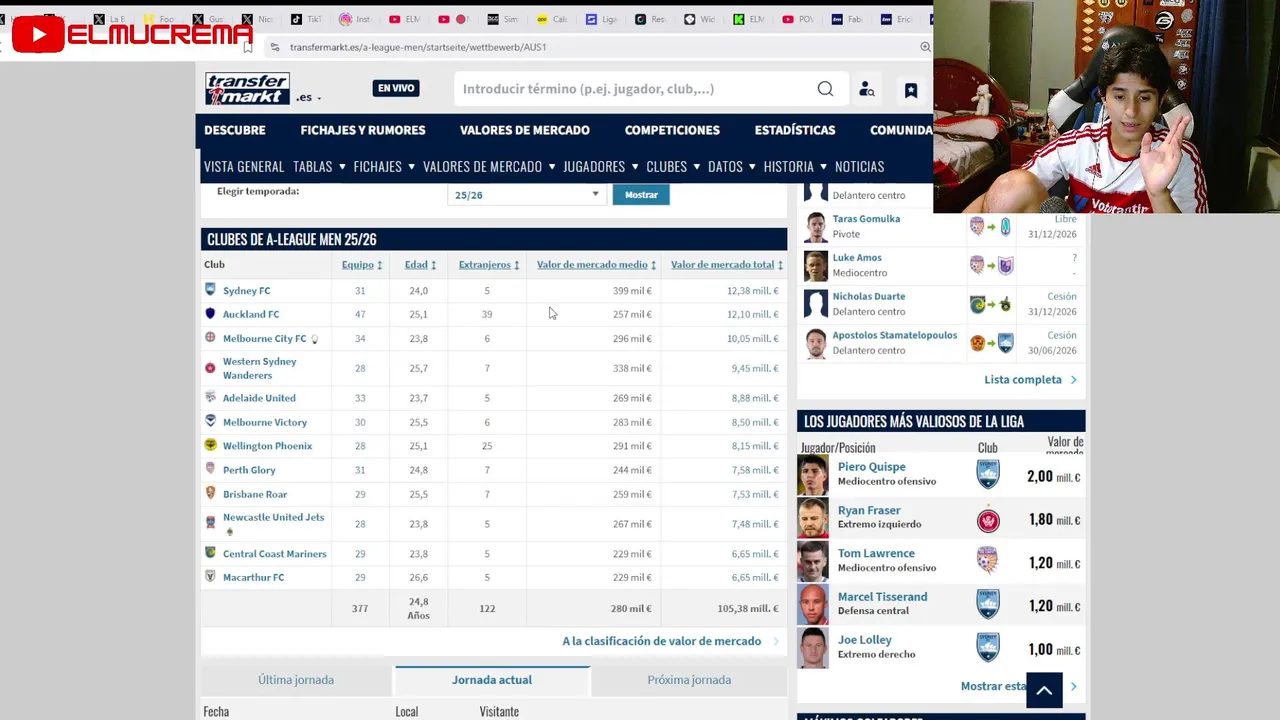Open the .es country selector dropdown

point(308,98)
